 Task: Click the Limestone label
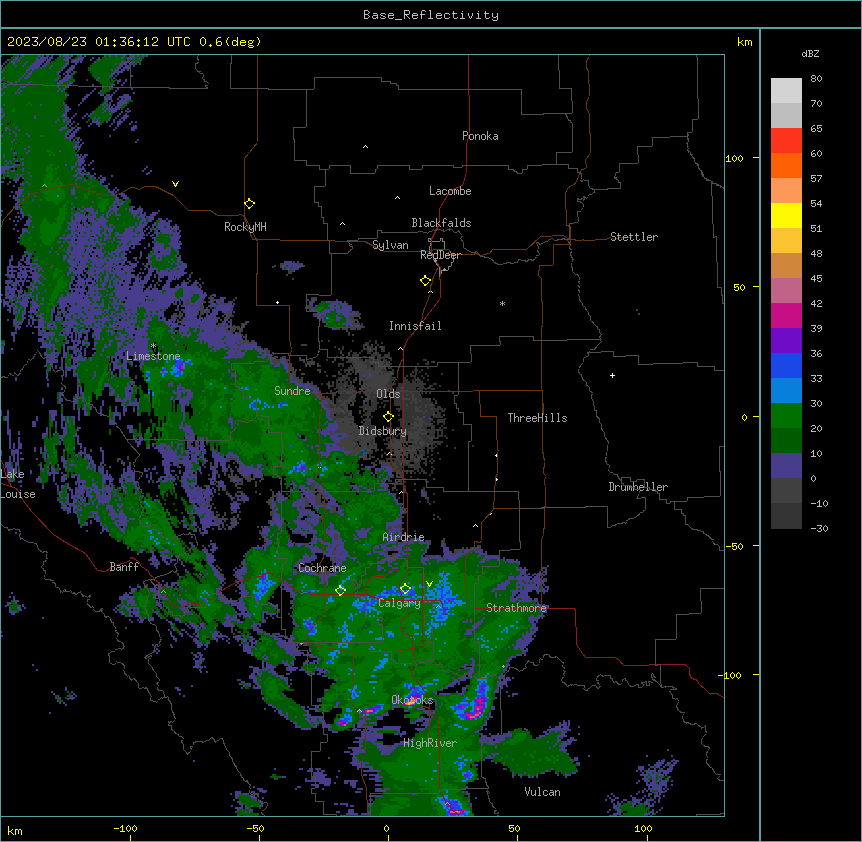coord(153,356)
